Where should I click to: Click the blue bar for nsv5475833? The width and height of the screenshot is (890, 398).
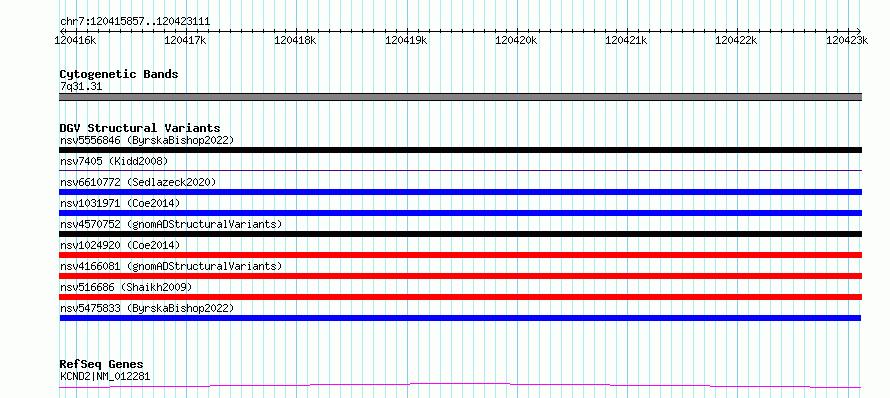(x=460, y=318)
